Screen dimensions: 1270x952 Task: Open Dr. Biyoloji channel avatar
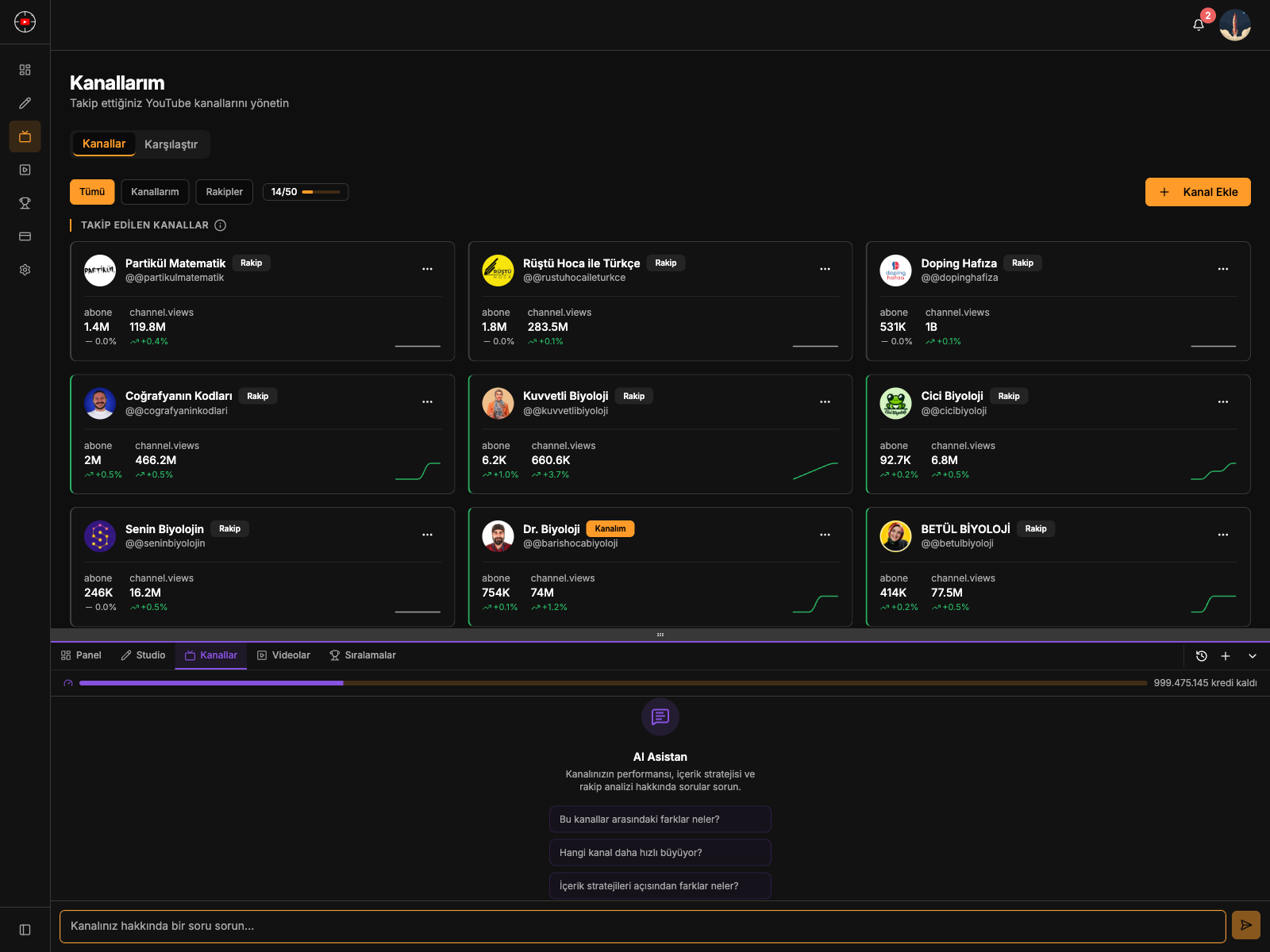[x=498, y=536]
